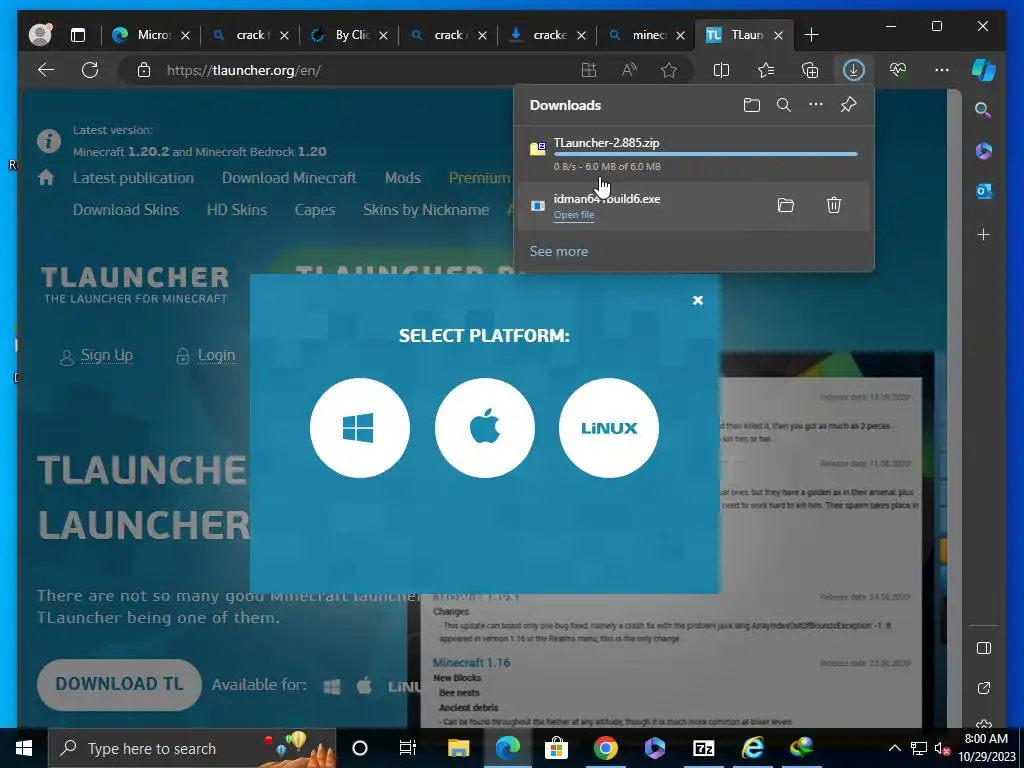Switch to the By Clic tab
Image resolution: width=1024 pixels, height=768 pixels.
(349, 35)
